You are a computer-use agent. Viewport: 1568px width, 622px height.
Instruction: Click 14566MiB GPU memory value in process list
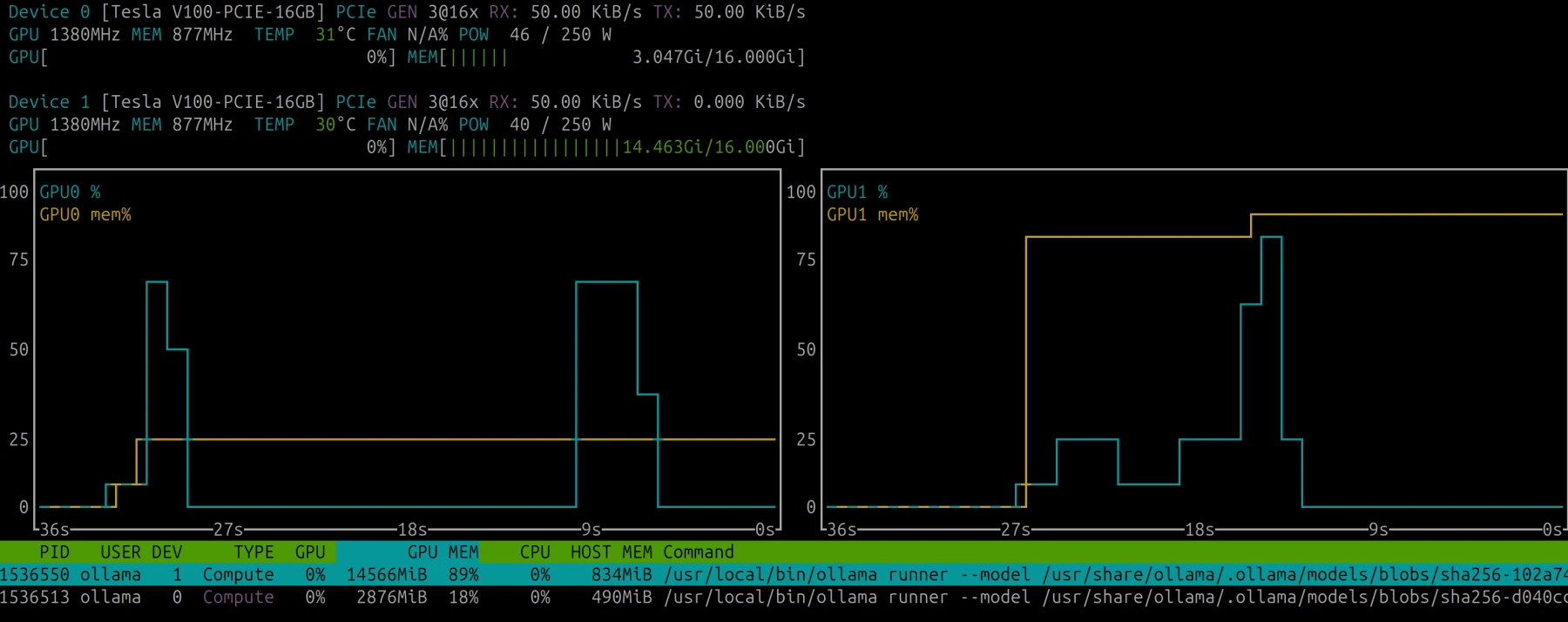pyautogui.click(x=387, y=575)
